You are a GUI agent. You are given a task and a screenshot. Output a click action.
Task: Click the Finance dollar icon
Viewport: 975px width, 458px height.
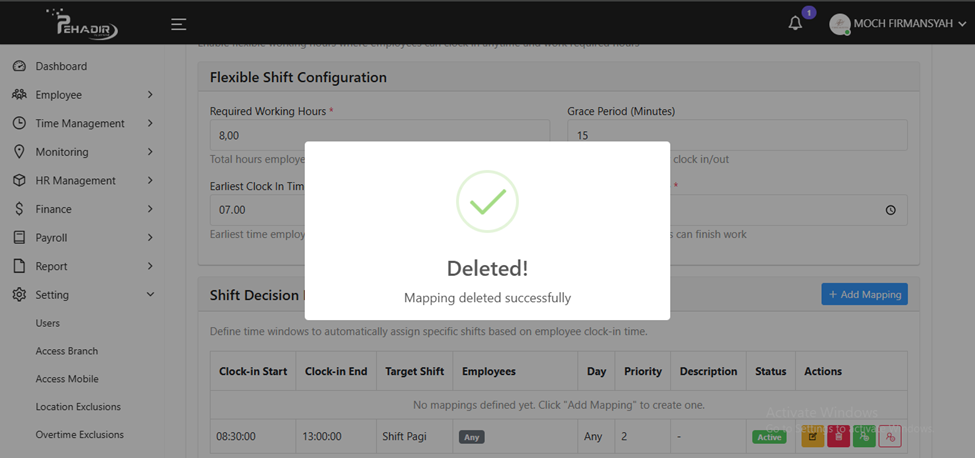[19, 209]
